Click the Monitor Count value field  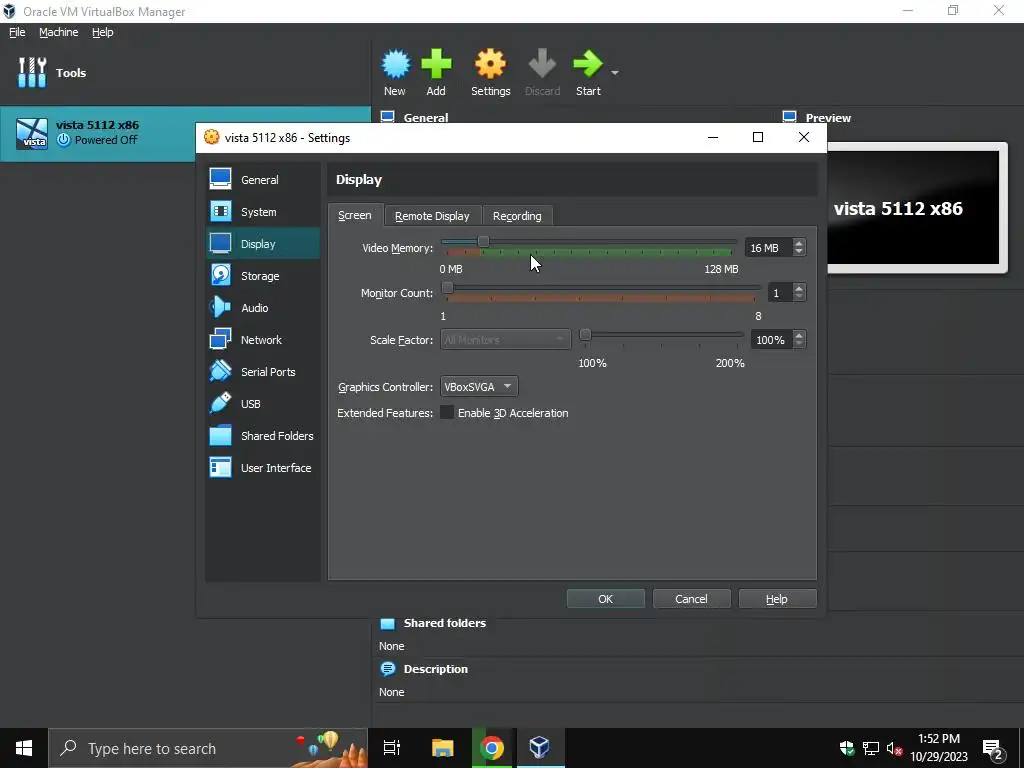pos(780,293)
